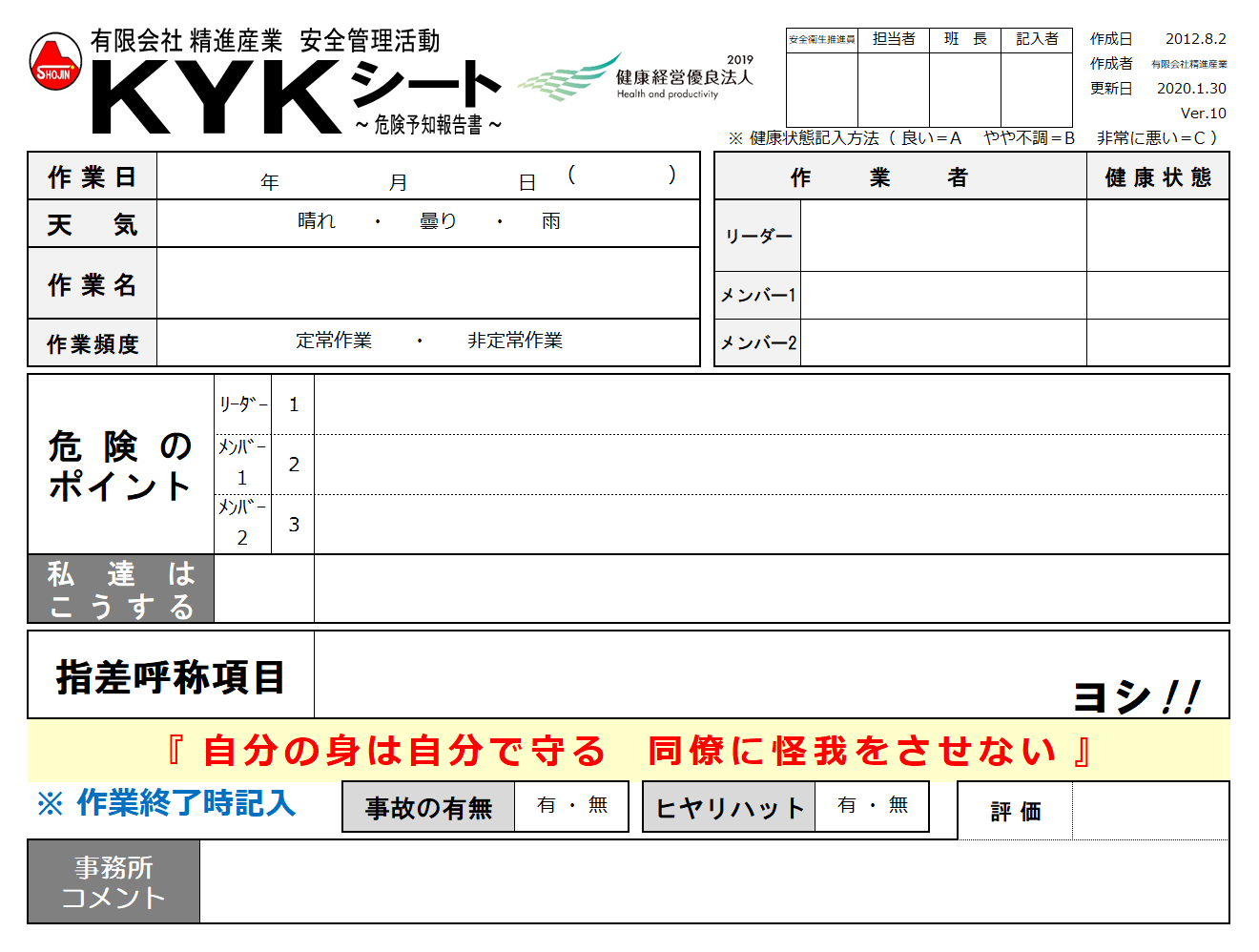Select 有 for ヒヤリハット
The image size is (1259, 952).
847,805
